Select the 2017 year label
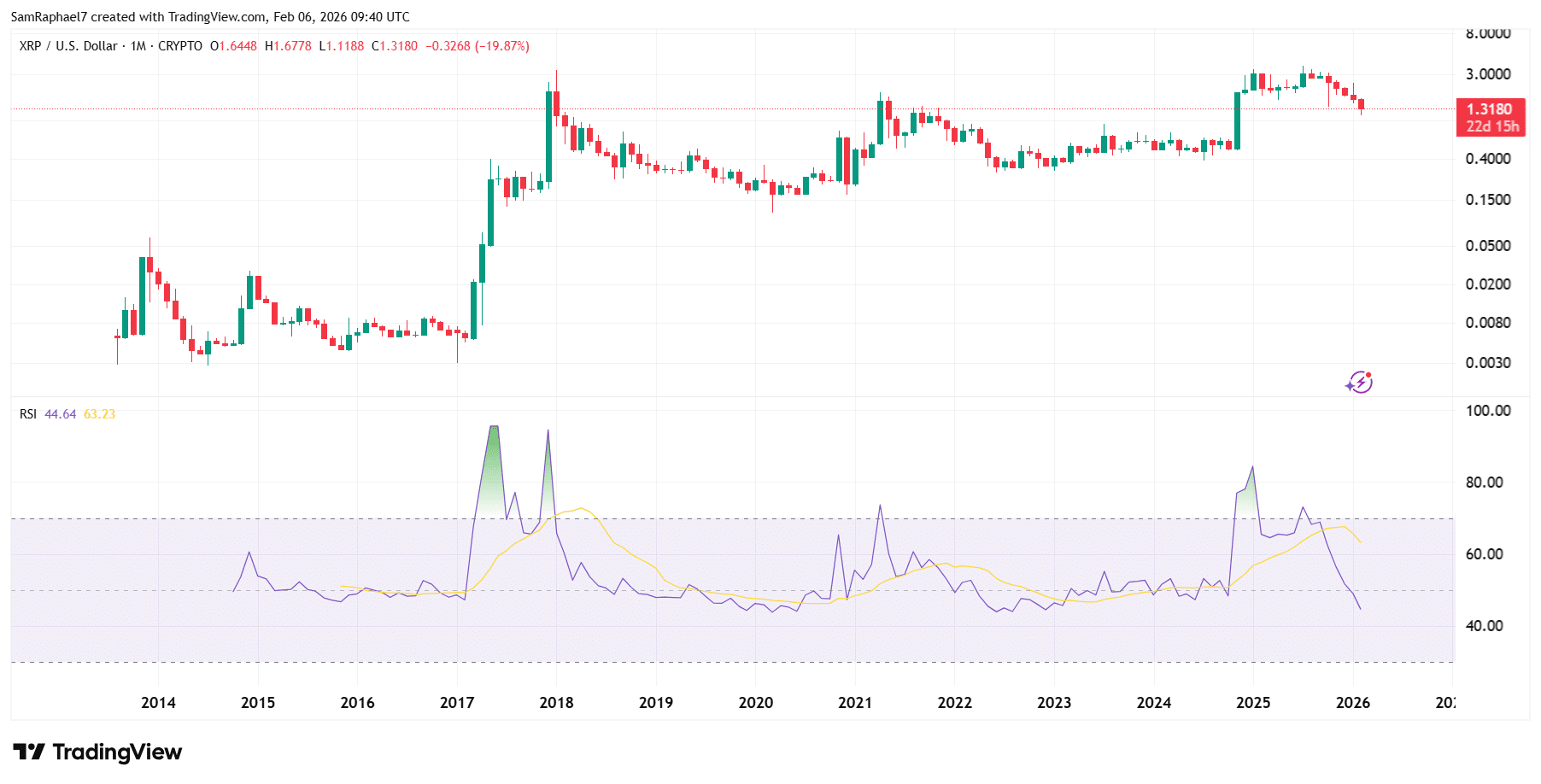Viewport: 1541px width, 784px height. (455, 704)
